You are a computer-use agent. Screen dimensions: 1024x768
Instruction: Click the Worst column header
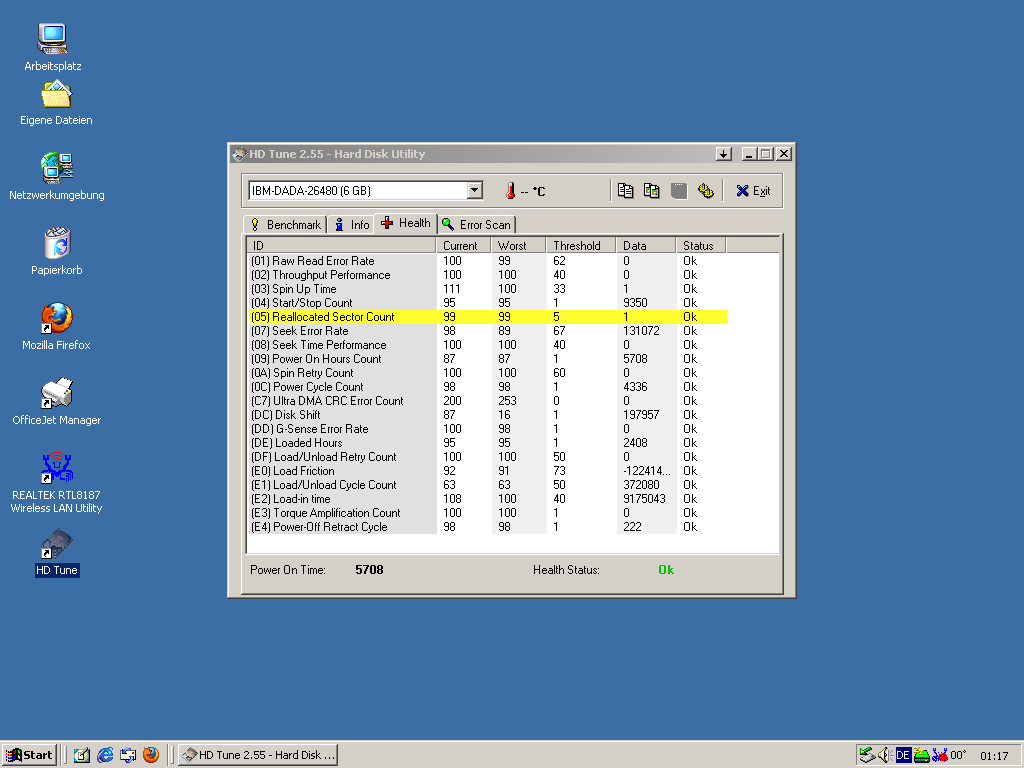pyautogui.click(x=518, y=246)
